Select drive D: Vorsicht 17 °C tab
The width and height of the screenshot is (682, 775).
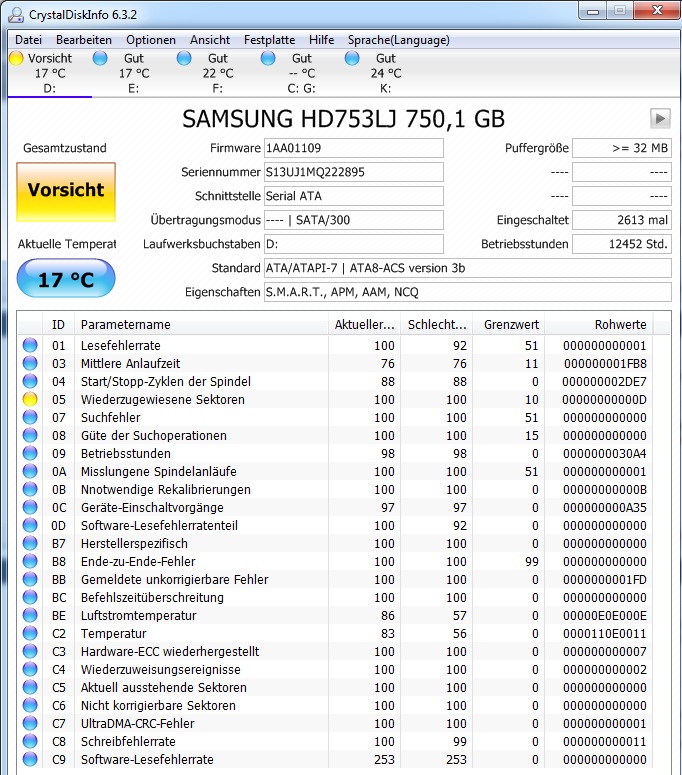pos(50,73)
